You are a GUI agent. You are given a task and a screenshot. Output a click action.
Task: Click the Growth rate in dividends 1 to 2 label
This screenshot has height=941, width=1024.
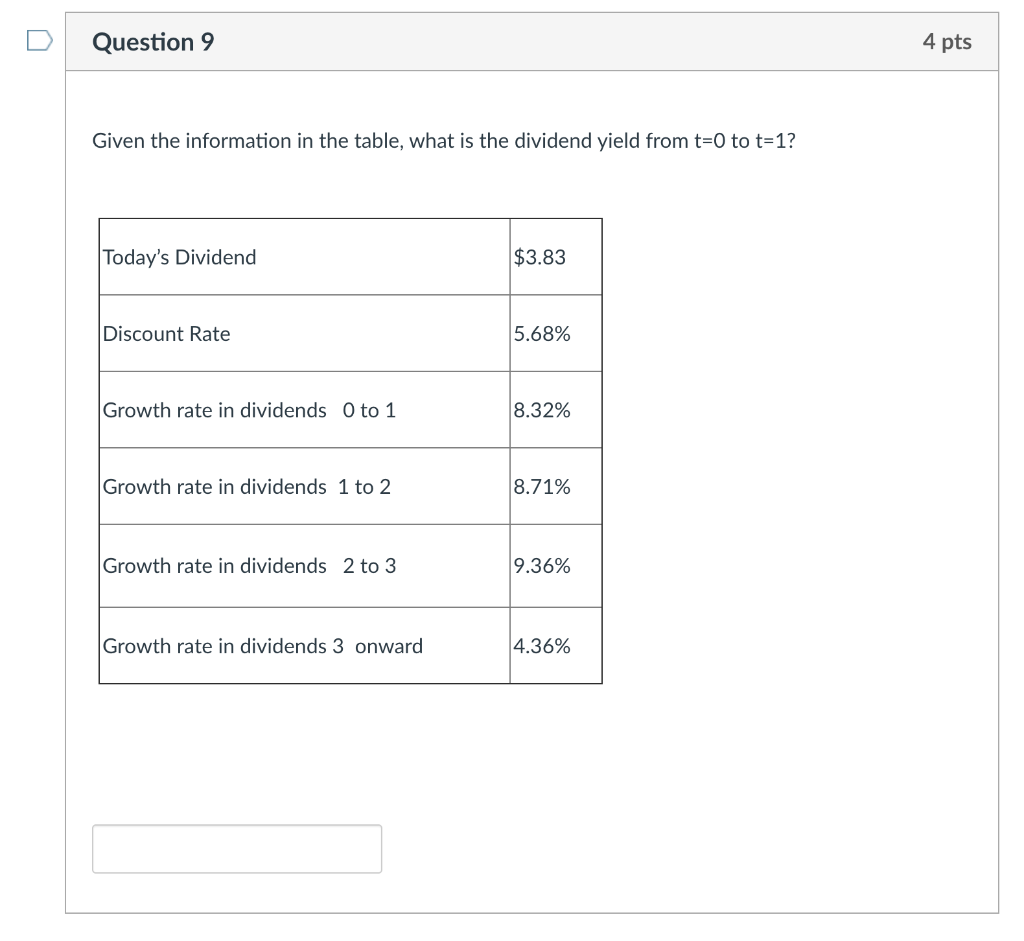click(246, 487)
